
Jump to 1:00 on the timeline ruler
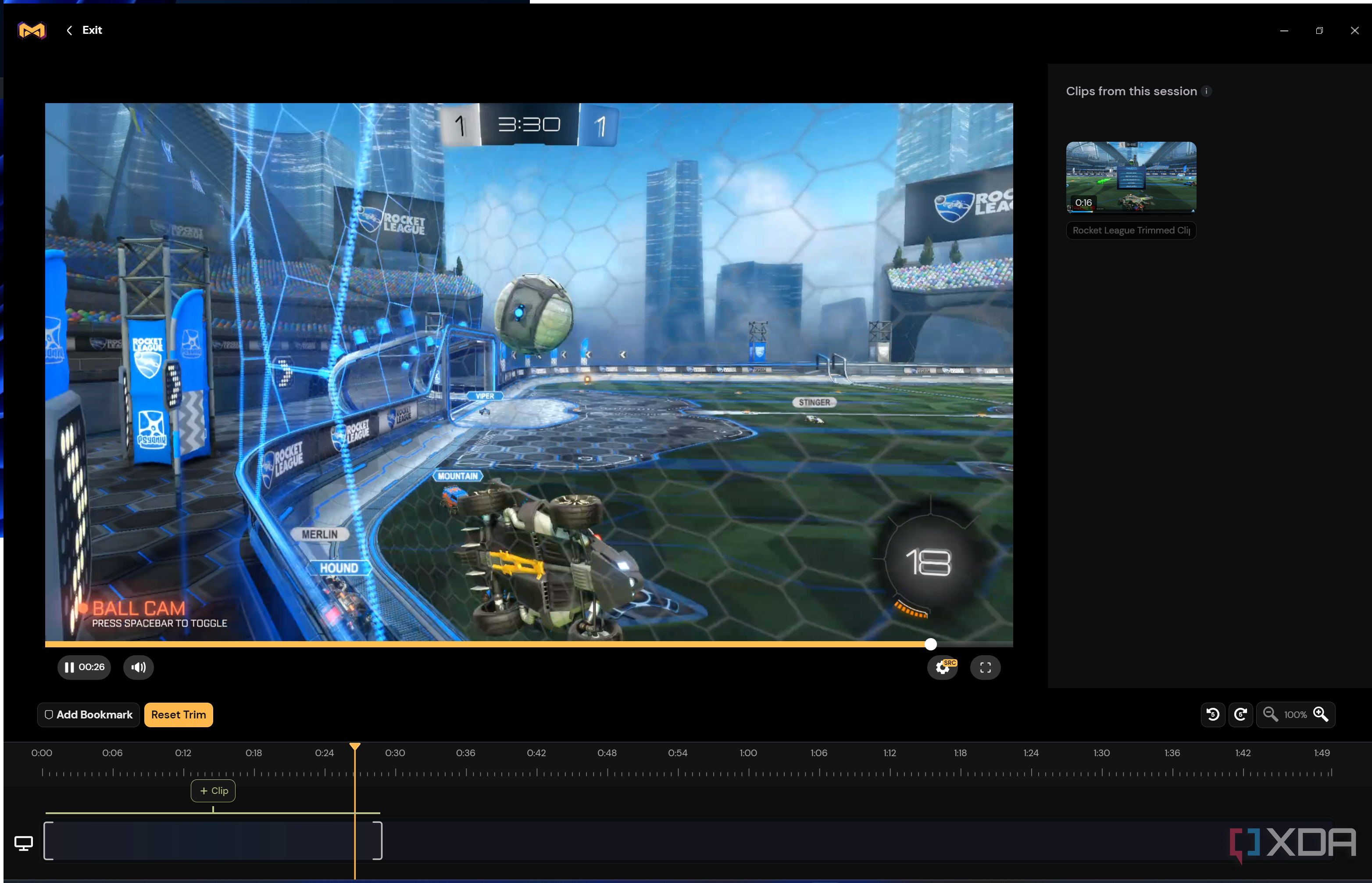(748, 753)
